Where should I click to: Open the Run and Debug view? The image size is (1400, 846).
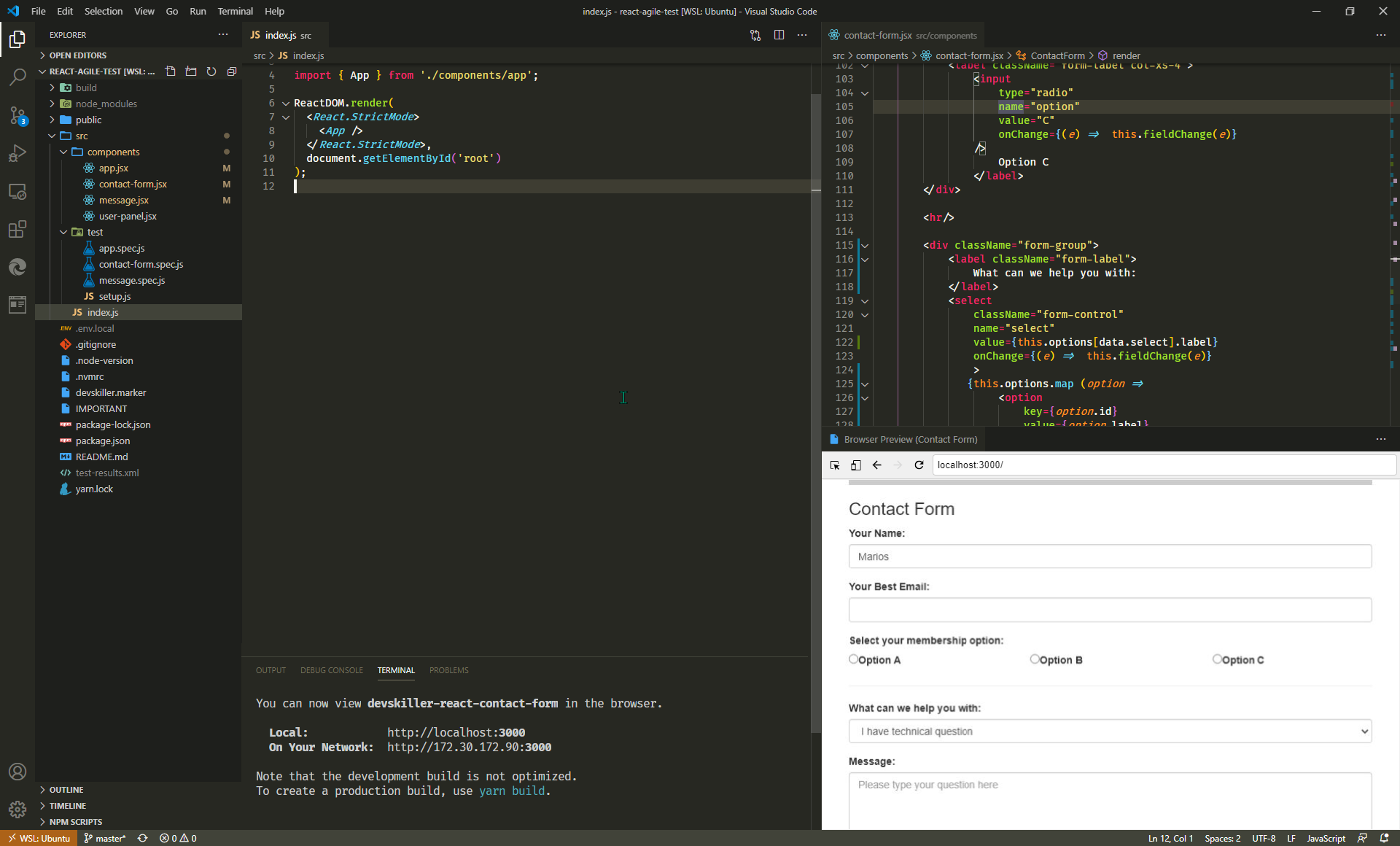tap(17, 153)
